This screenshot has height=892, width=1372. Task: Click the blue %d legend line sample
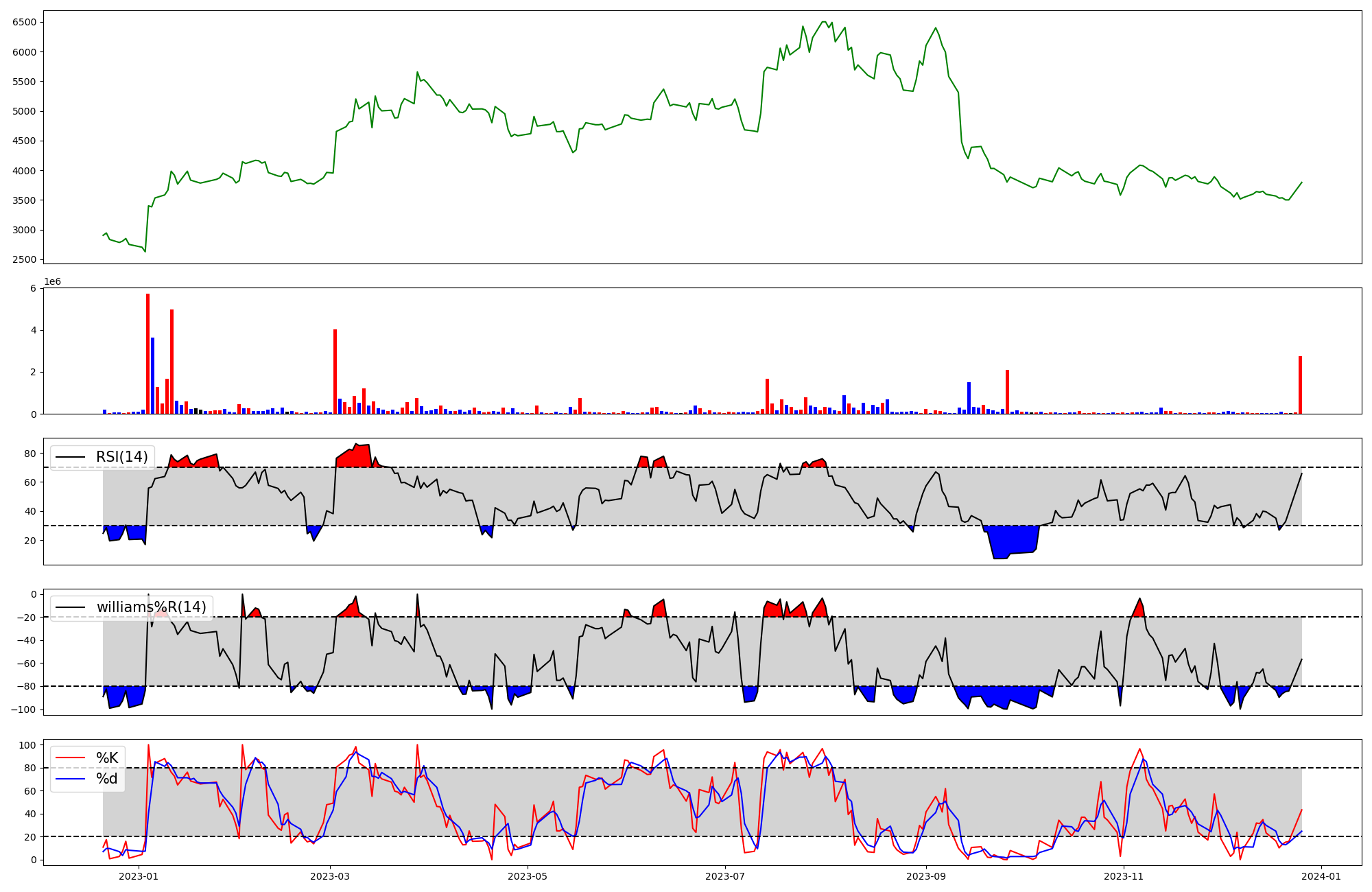(x=70, y=779)
